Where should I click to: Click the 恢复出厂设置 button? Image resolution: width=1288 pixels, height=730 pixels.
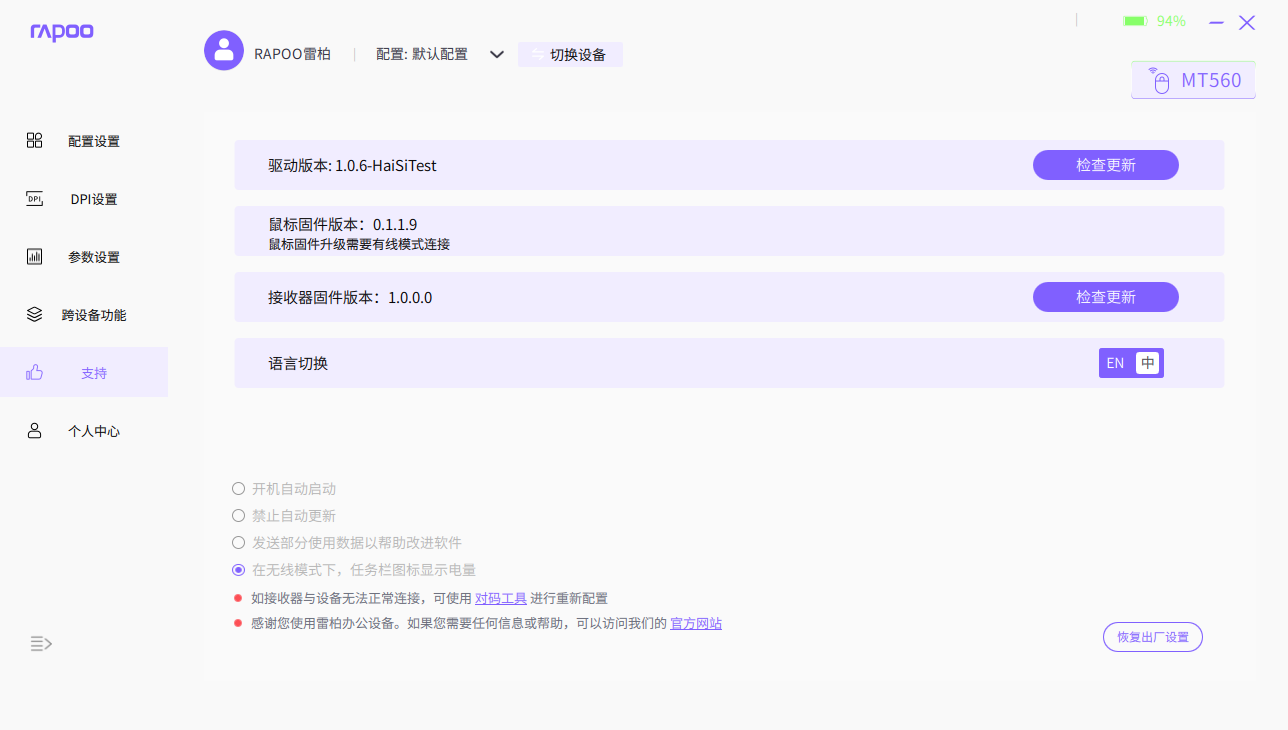[x=1152, y=637]
